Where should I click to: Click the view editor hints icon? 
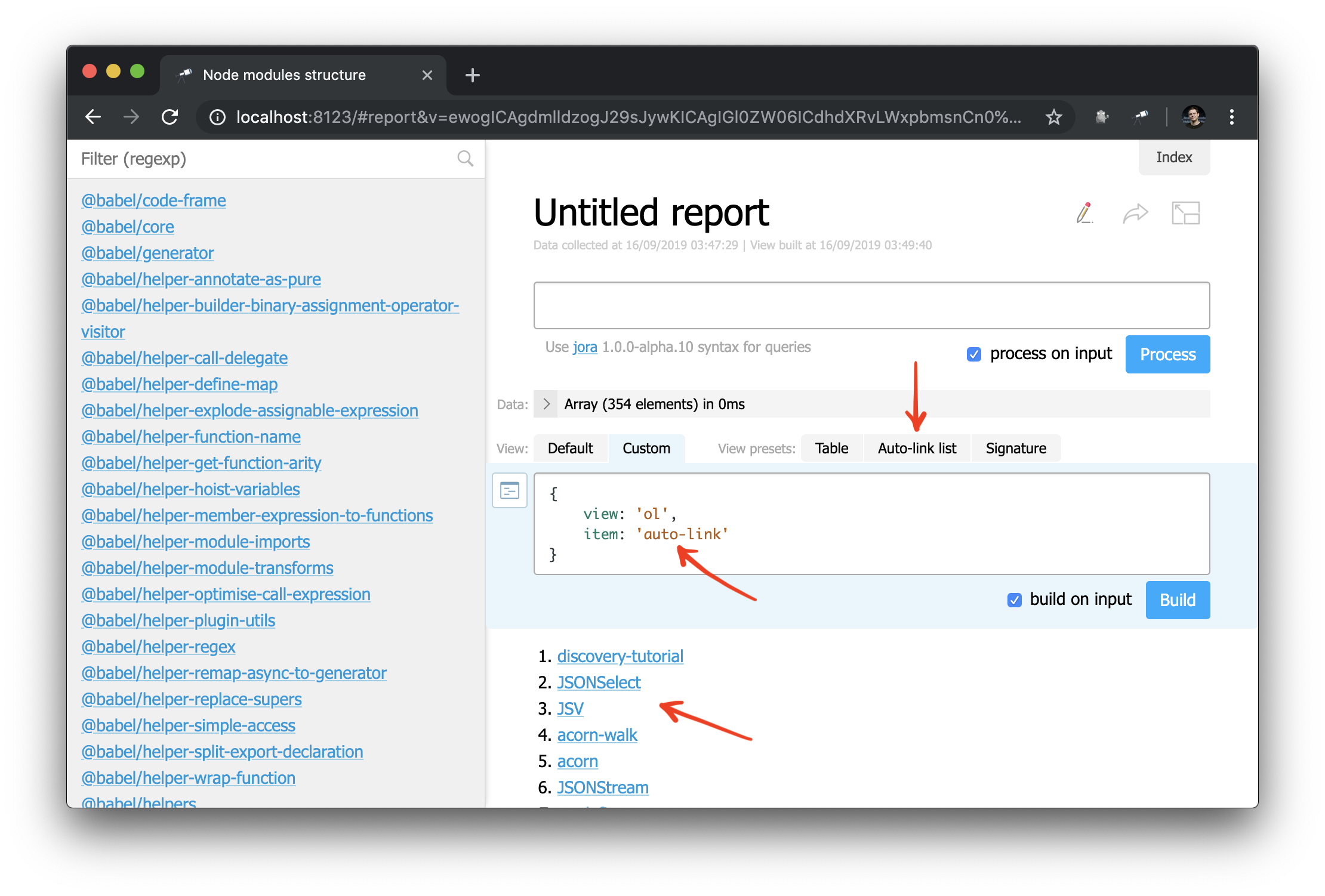(x=509, y=491)
